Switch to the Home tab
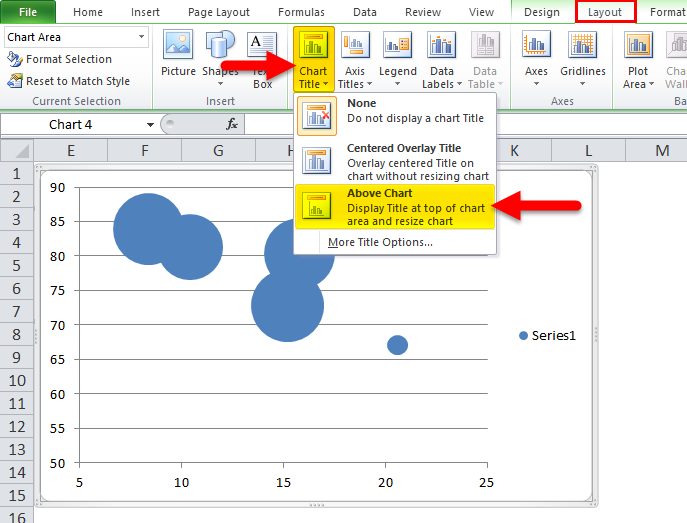 (88, 12)
